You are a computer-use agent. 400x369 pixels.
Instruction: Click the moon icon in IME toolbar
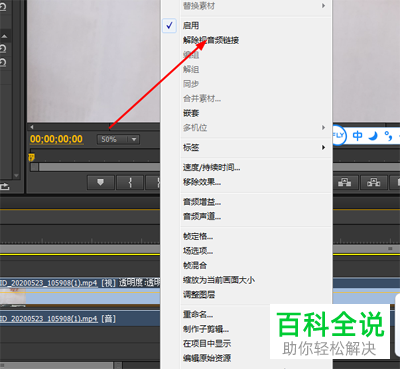[x=373, y=136]
